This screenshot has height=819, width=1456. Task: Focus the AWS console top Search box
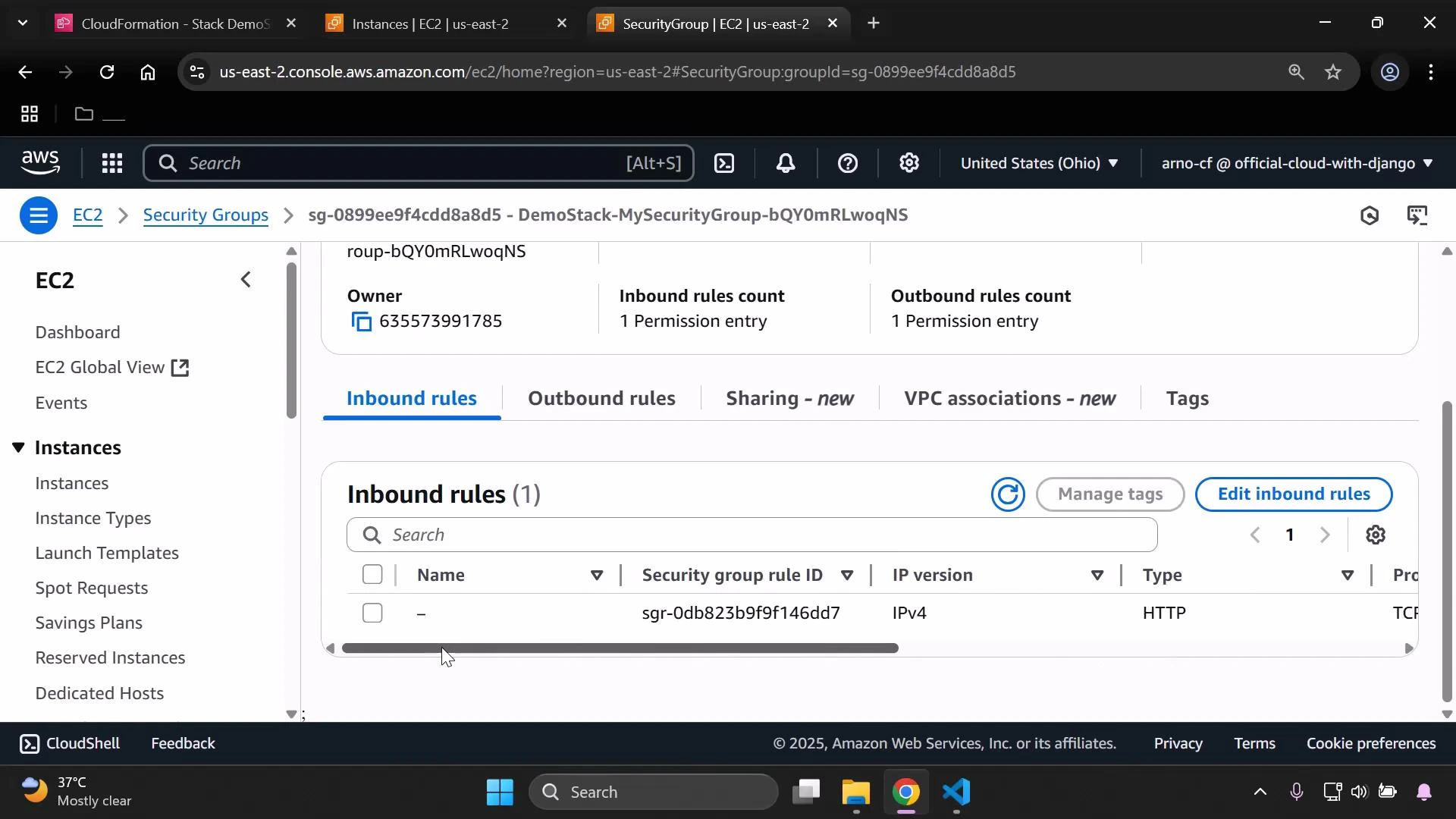click(x=419, y=163)
